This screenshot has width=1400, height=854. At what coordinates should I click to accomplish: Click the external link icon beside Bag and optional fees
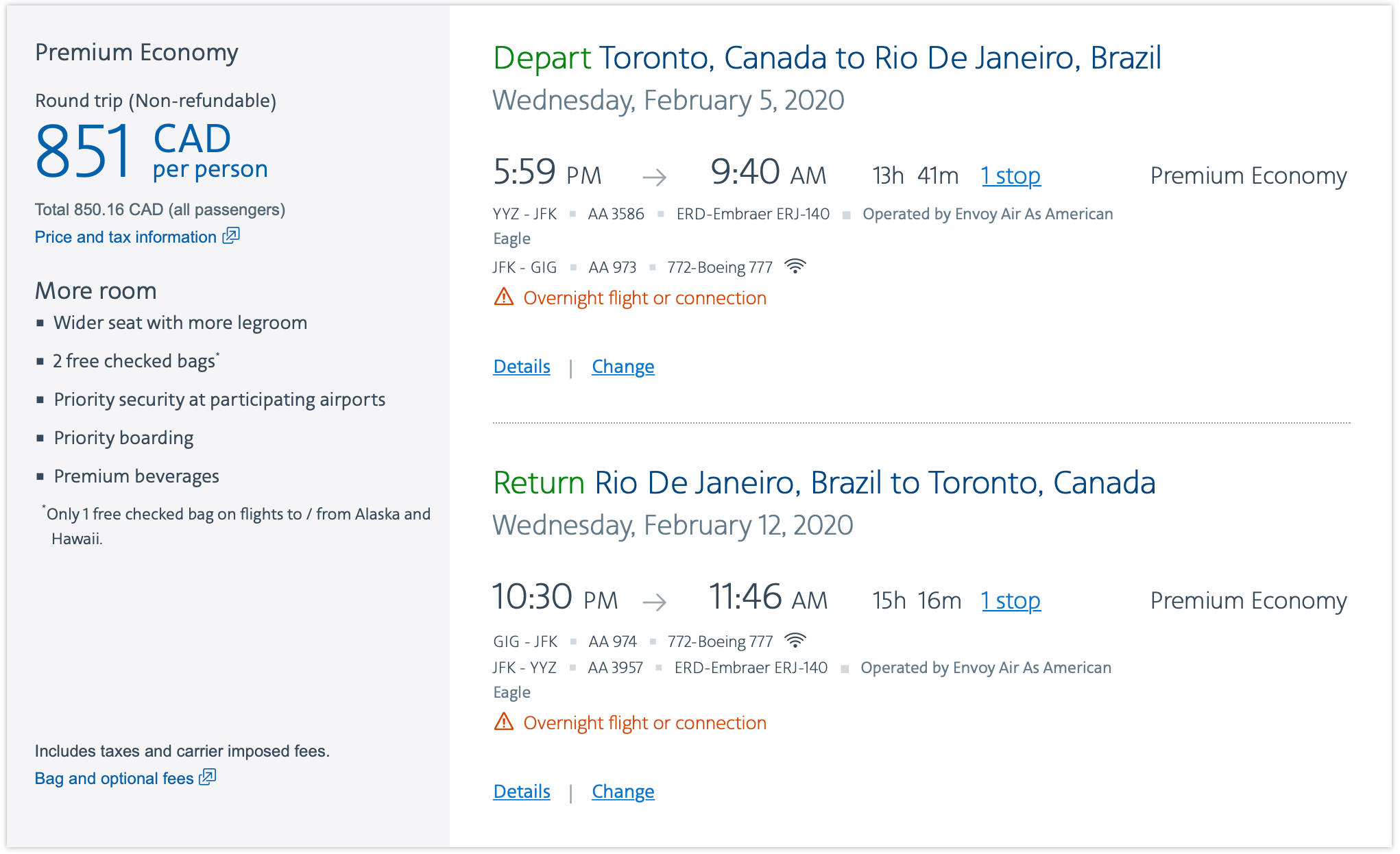point(207,777)
